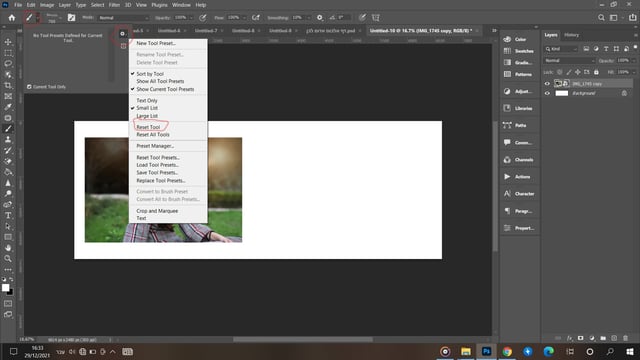640x360 pixels.
Task: Choose Reset All Tools
Action: tap(153, 134)
